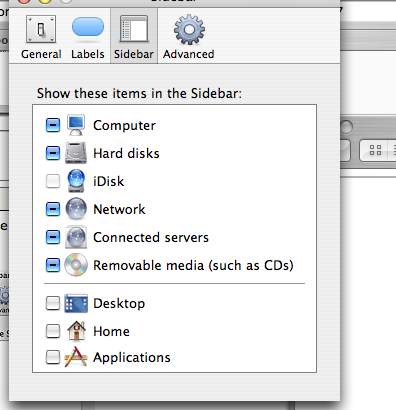Click the Computer monitor icon
The image size is (396, 410).
click(76, 125)
